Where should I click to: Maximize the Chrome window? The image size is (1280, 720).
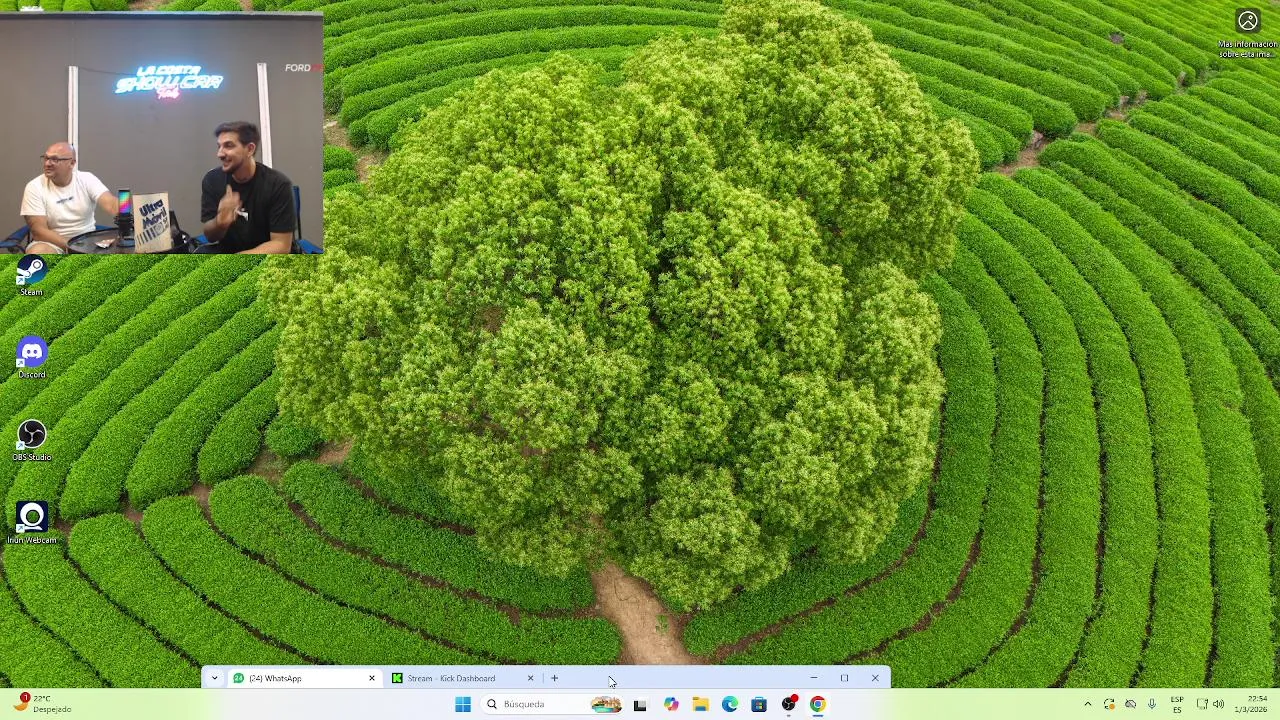pos(844,678)
